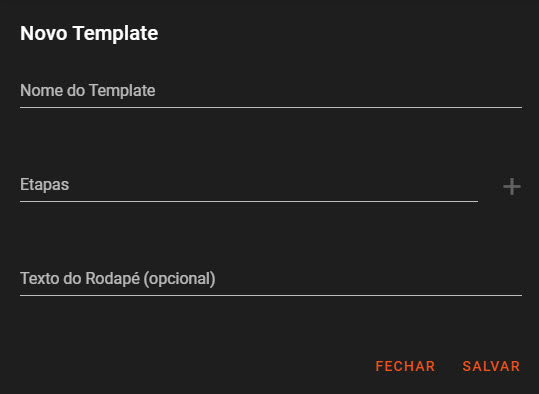Click the Etapas placeholder label
The image size is (539, 394).
(44, 185)
